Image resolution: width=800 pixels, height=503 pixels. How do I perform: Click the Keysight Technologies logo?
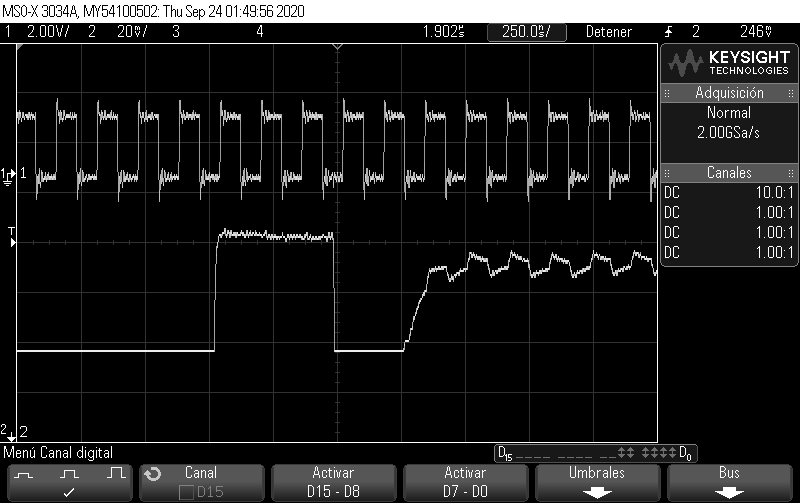click(729, 63)
